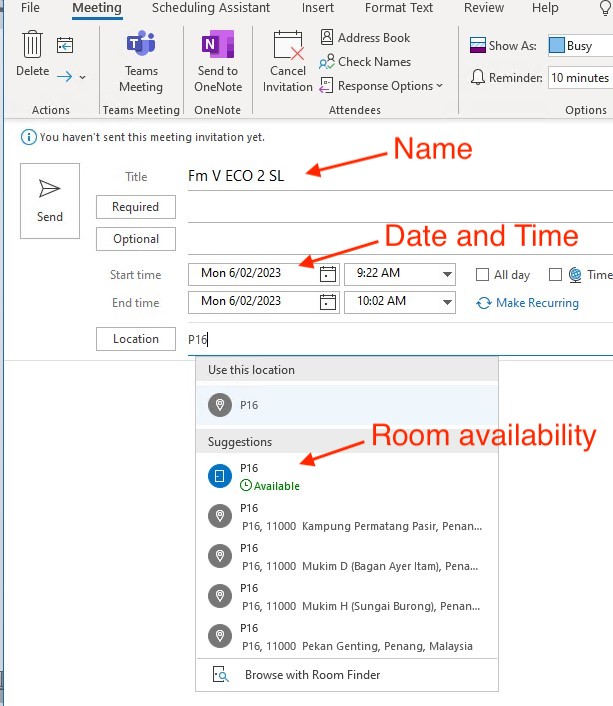613x706 pixels.
Task: Expand Response Options menu
Action: coord(381,86)
